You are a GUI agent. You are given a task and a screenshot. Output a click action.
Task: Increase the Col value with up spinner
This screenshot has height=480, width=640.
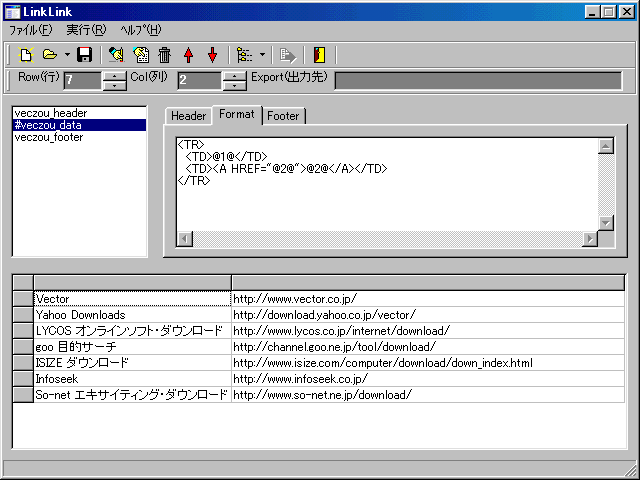click(x=234, y=76)
